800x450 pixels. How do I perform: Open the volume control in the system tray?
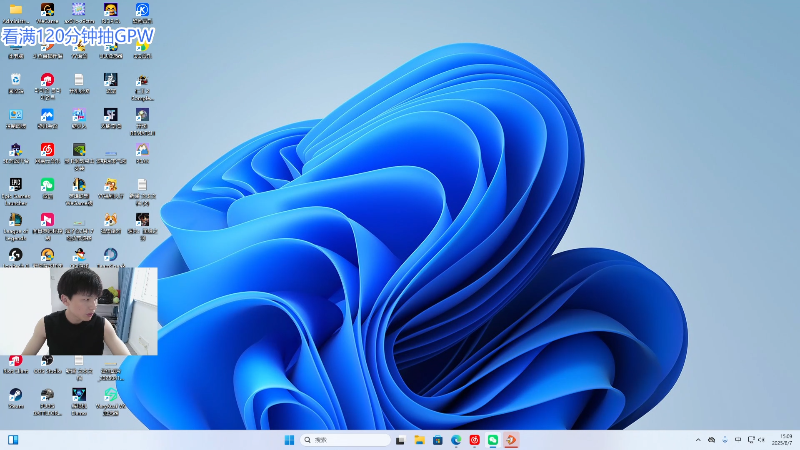tap(761, 440)
